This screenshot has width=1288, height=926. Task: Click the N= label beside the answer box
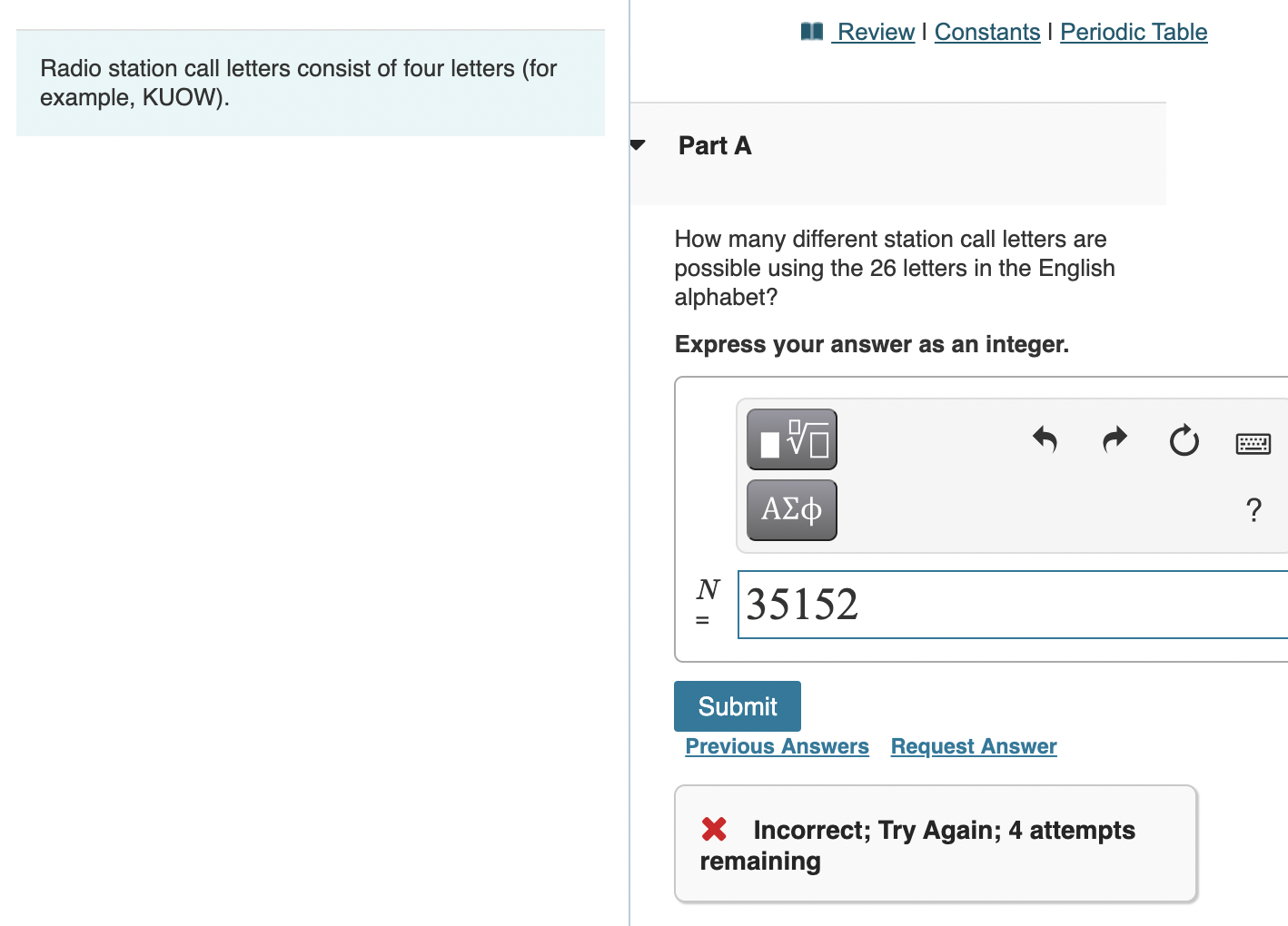(x=706, y=604)
